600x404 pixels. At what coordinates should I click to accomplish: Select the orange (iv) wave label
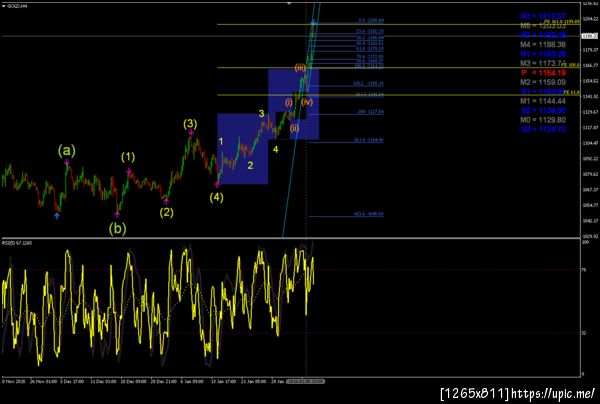pyautogui.click(x=307, y=102)
